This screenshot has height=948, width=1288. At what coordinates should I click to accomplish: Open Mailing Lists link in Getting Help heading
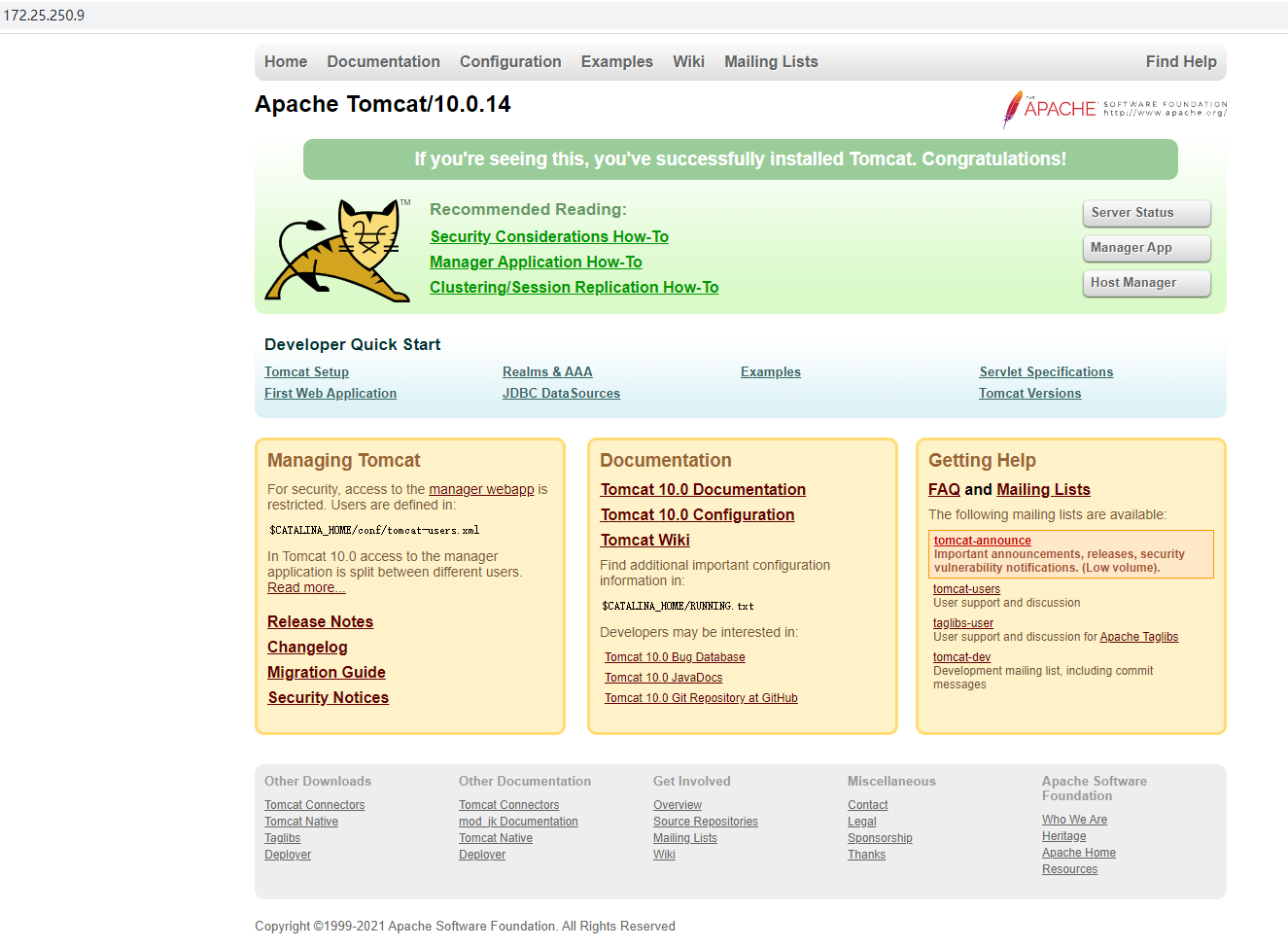click(1043, 489)
